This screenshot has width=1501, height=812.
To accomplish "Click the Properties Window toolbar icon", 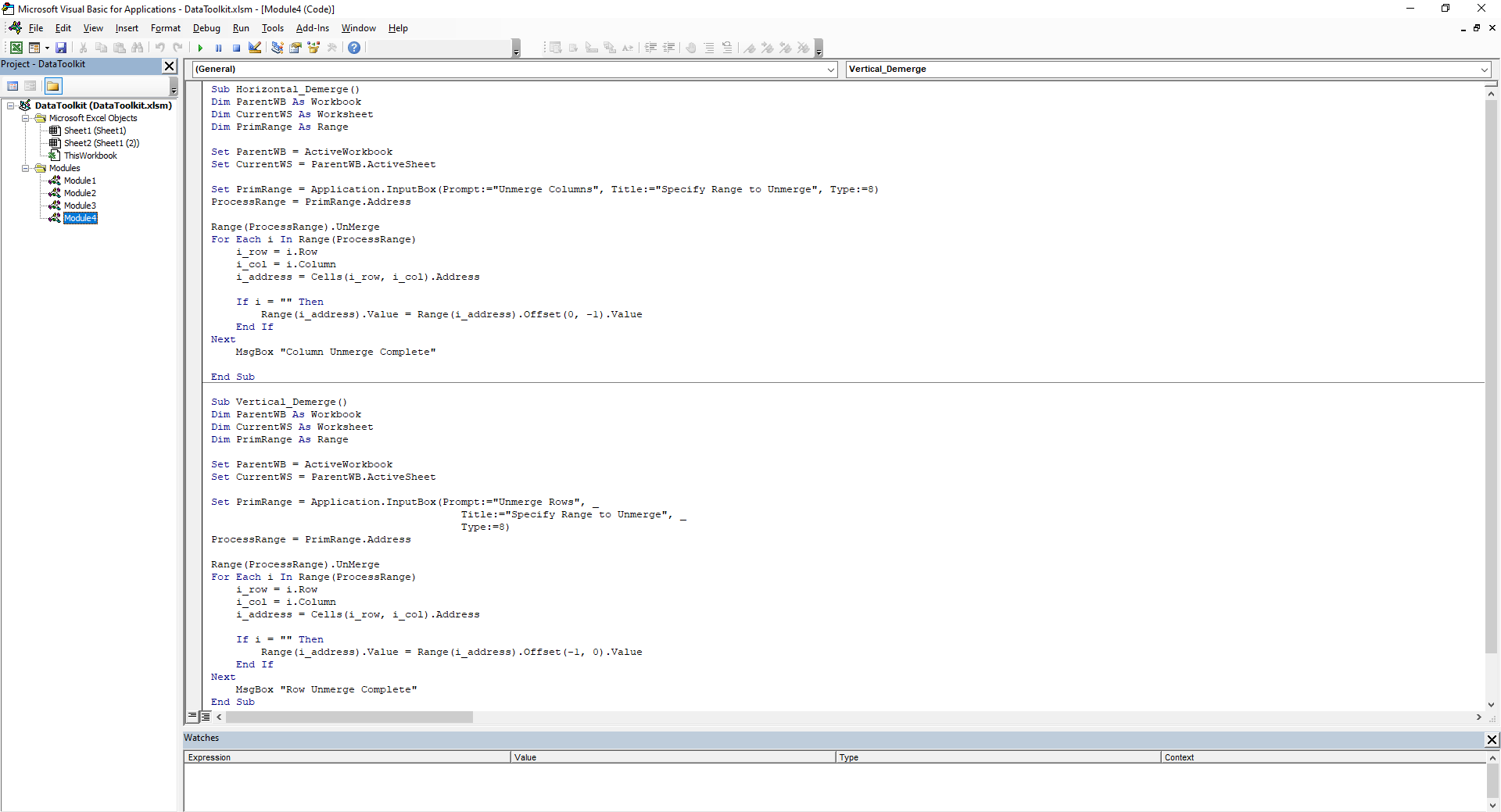I will (296, 48).
